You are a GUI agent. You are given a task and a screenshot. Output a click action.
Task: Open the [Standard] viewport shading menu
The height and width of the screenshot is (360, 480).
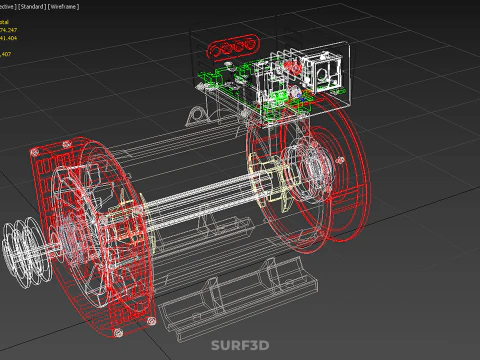32,7
